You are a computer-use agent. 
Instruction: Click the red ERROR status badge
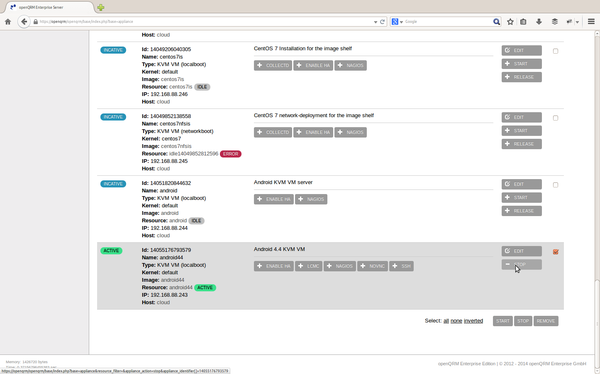point(230,154)
